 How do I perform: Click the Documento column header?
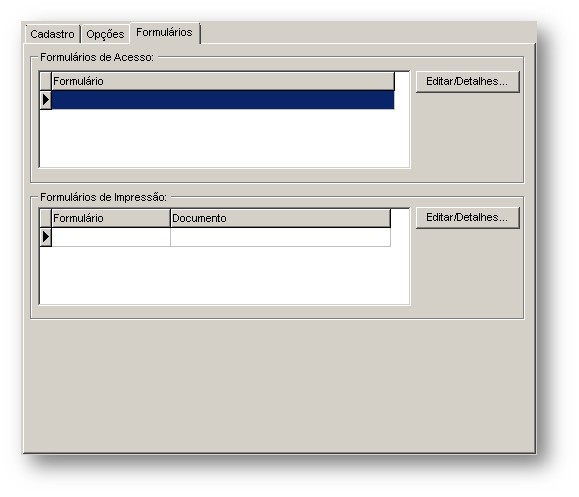[280, 218]
